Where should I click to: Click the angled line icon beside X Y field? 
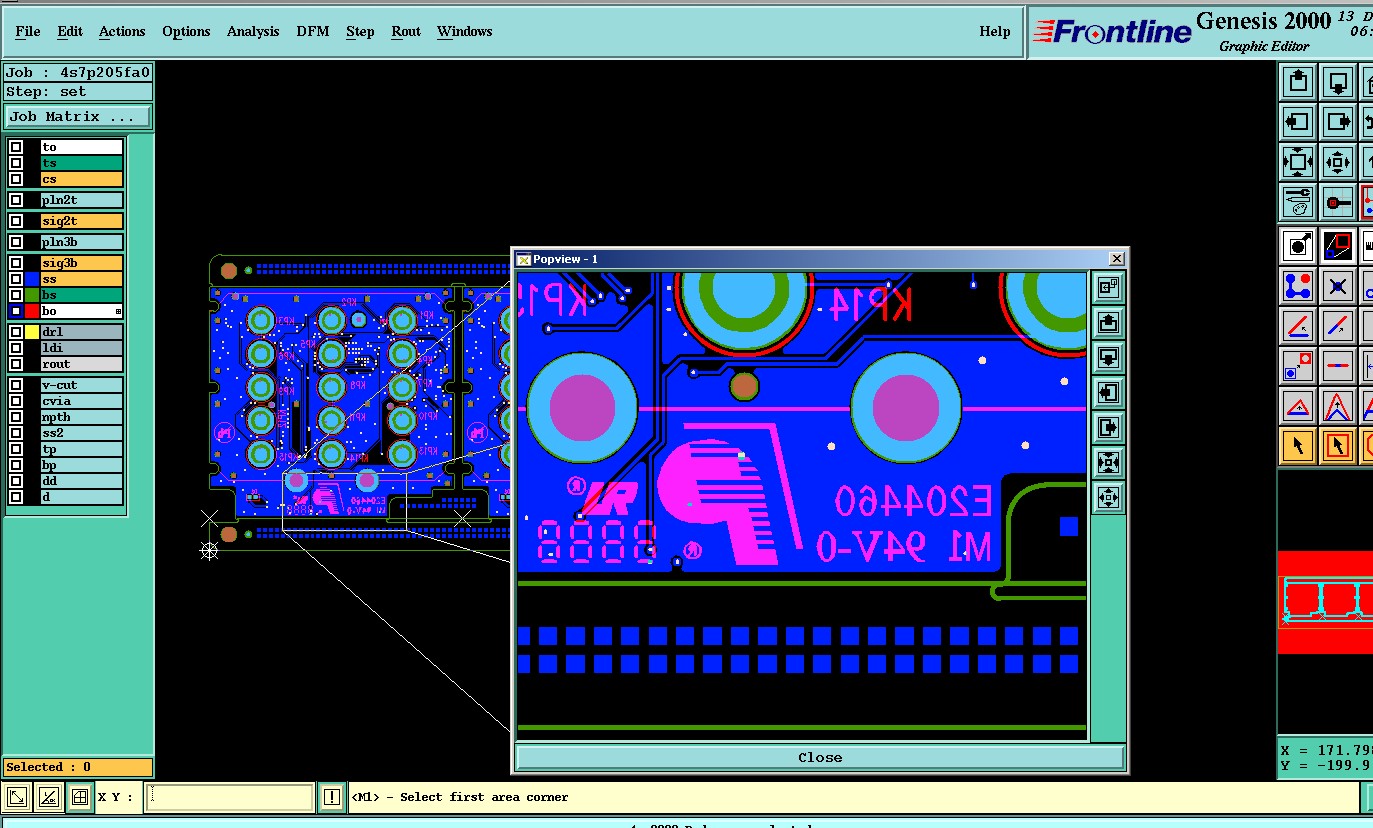point(48,797)
